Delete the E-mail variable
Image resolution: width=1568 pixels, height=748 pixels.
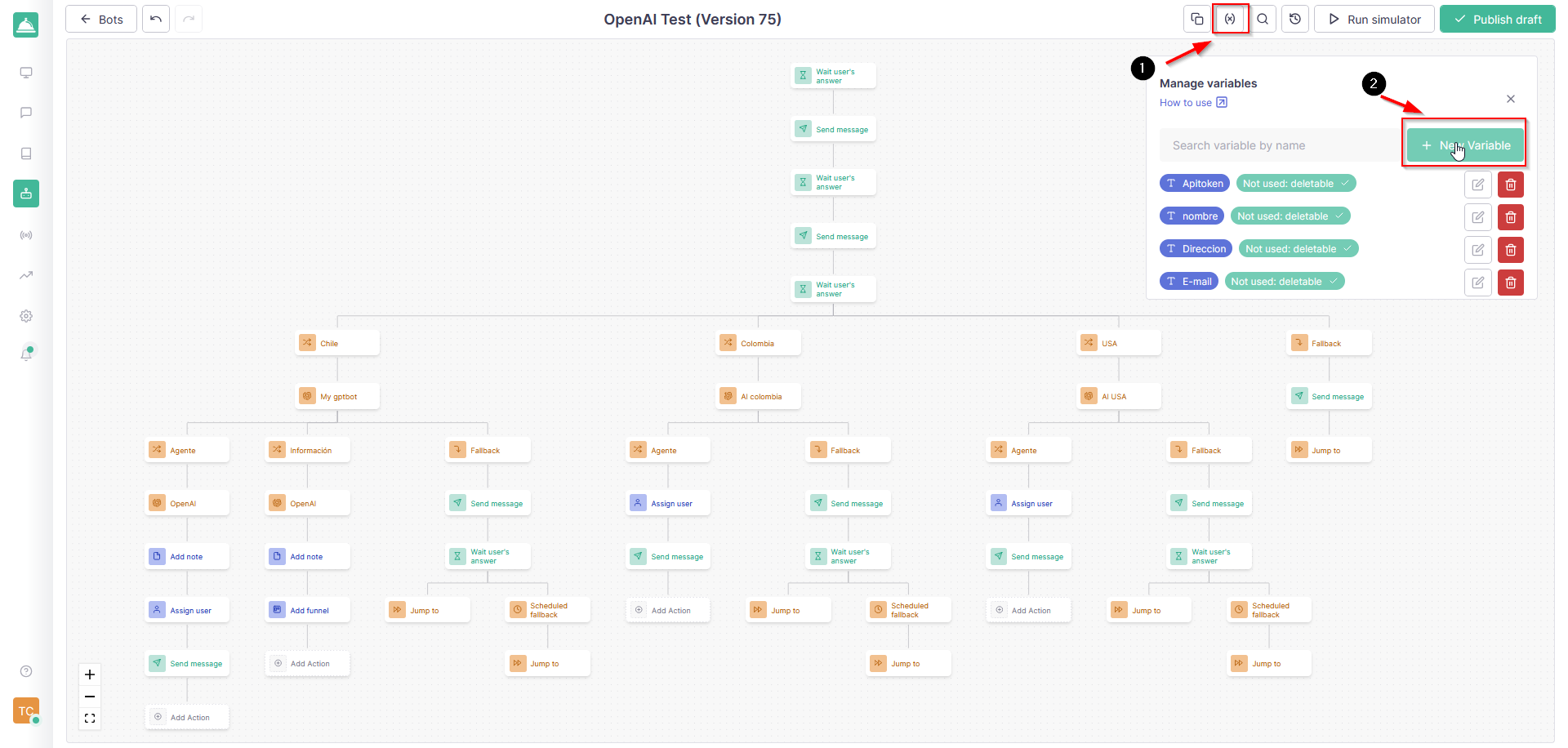point(1511,283)
